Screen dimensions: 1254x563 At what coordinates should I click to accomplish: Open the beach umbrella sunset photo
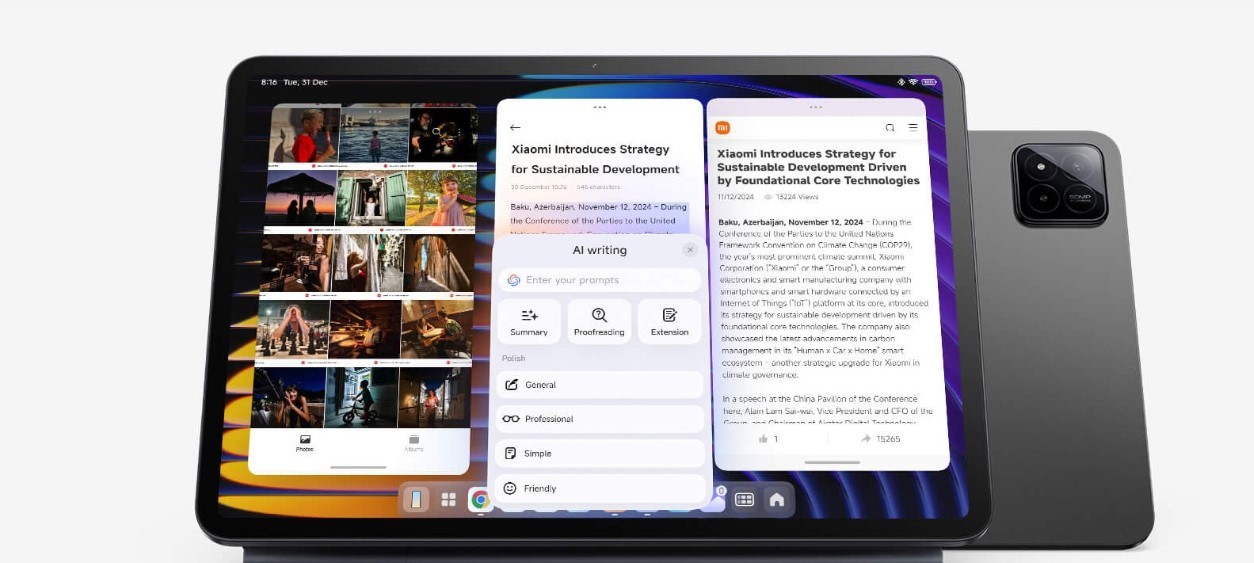(x=299, y=198)
